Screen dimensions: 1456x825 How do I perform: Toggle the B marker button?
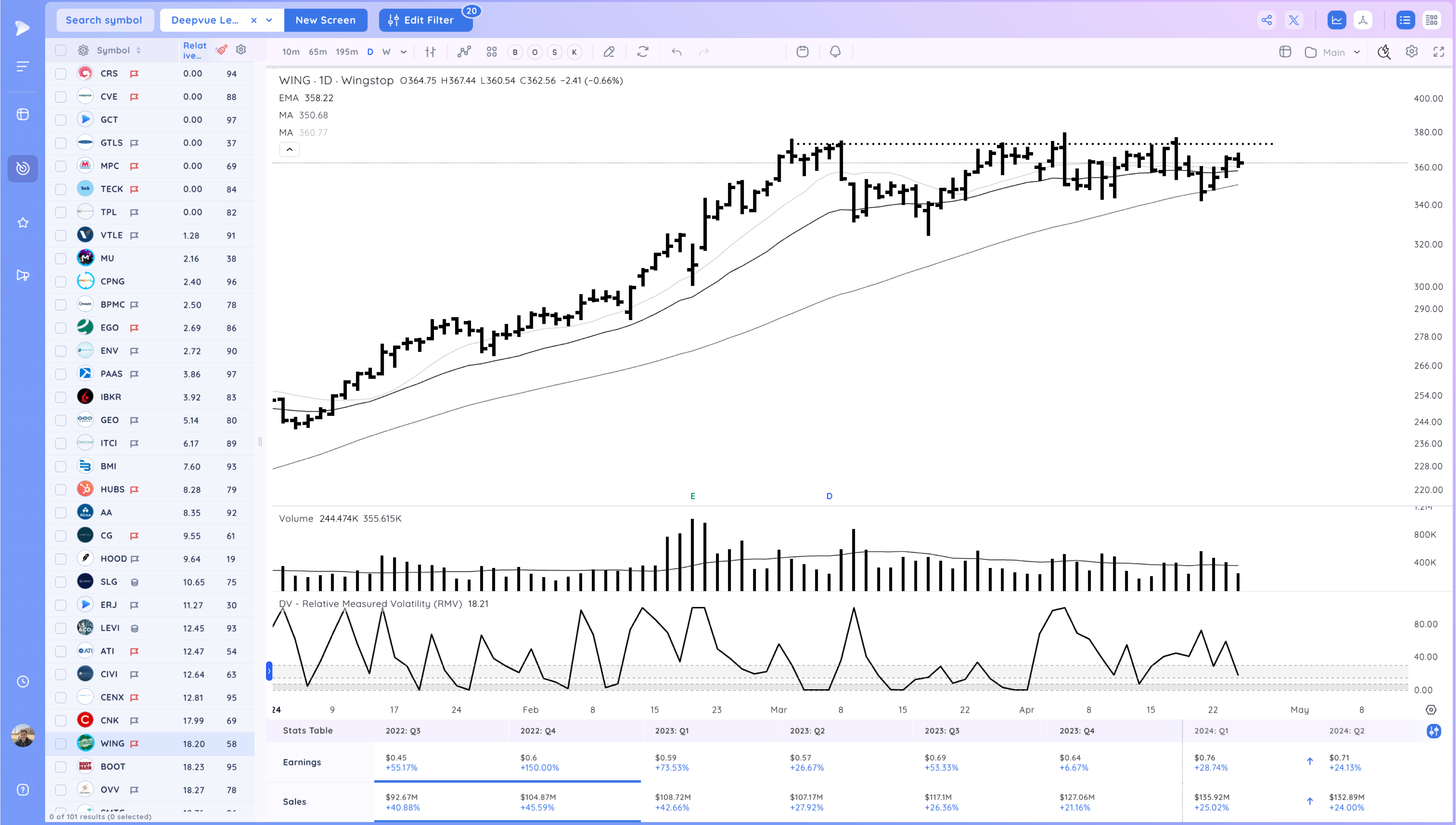515,52
